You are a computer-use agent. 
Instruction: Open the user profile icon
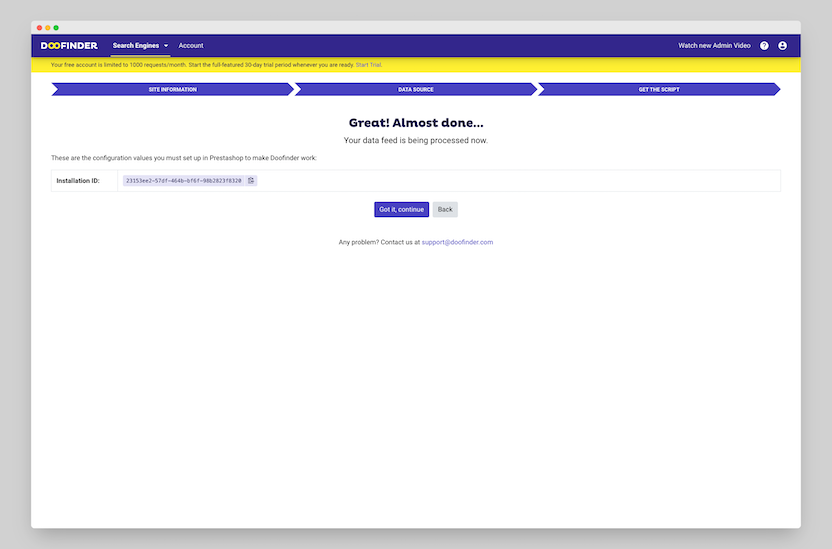(782, 46)
